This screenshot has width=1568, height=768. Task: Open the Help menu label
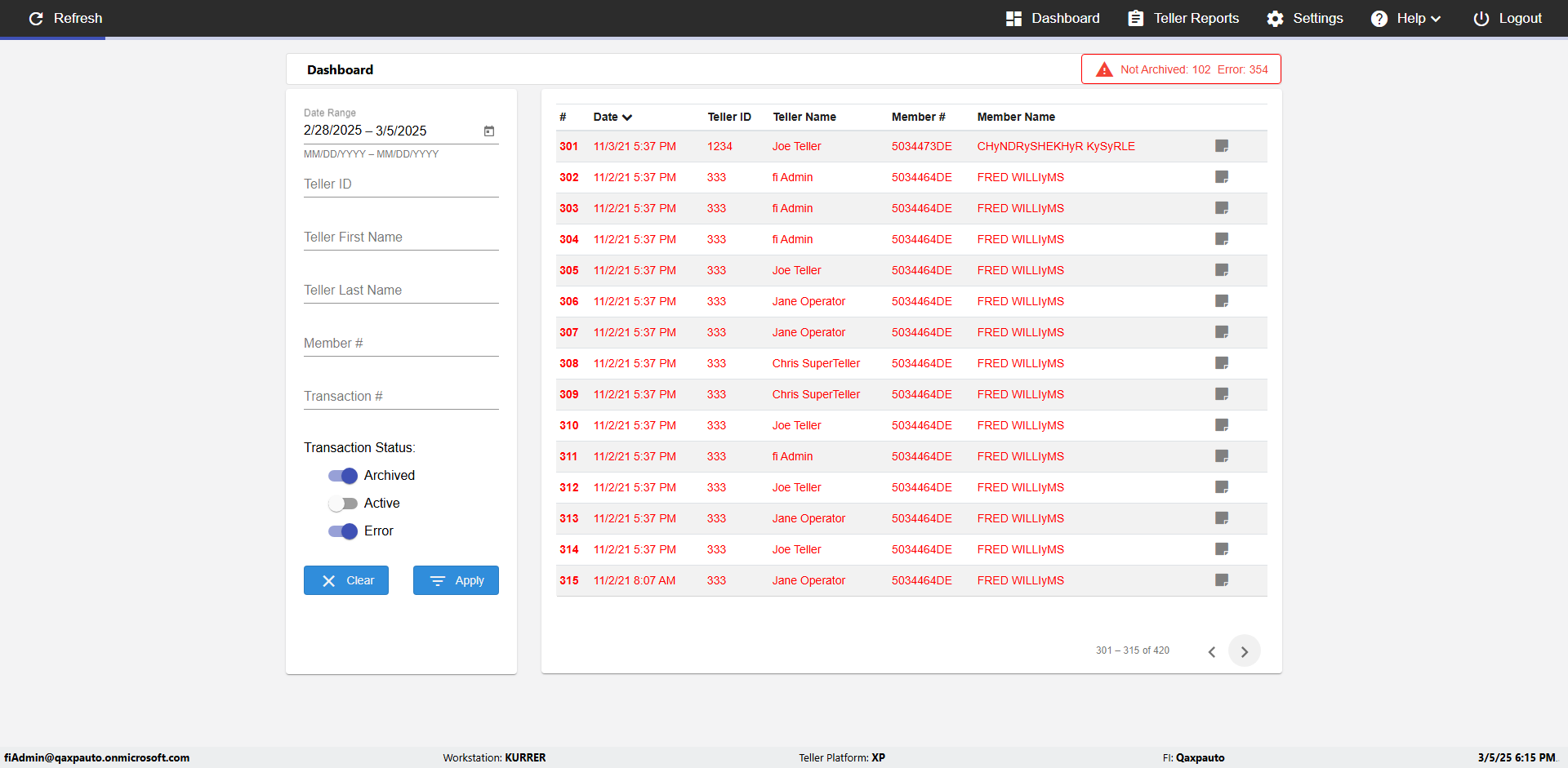(1411, 18)
